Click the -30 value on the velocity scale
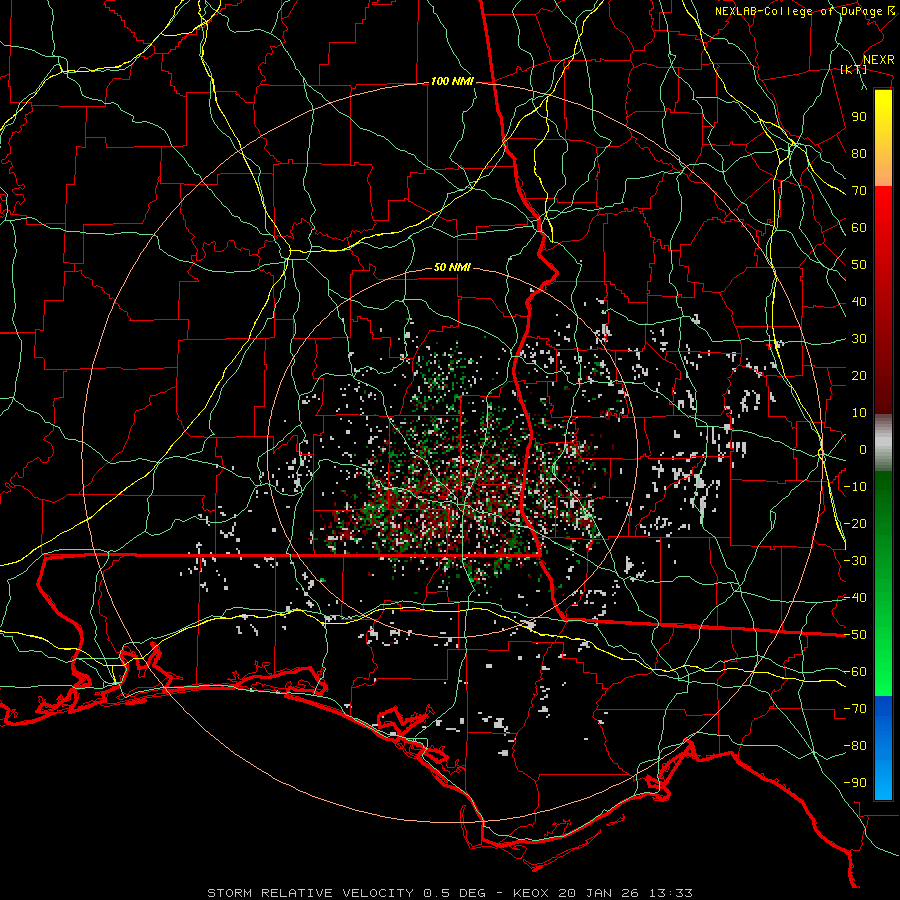Image resolution: width=900 pixels, height=900 pixels. [x=855, y=561]
